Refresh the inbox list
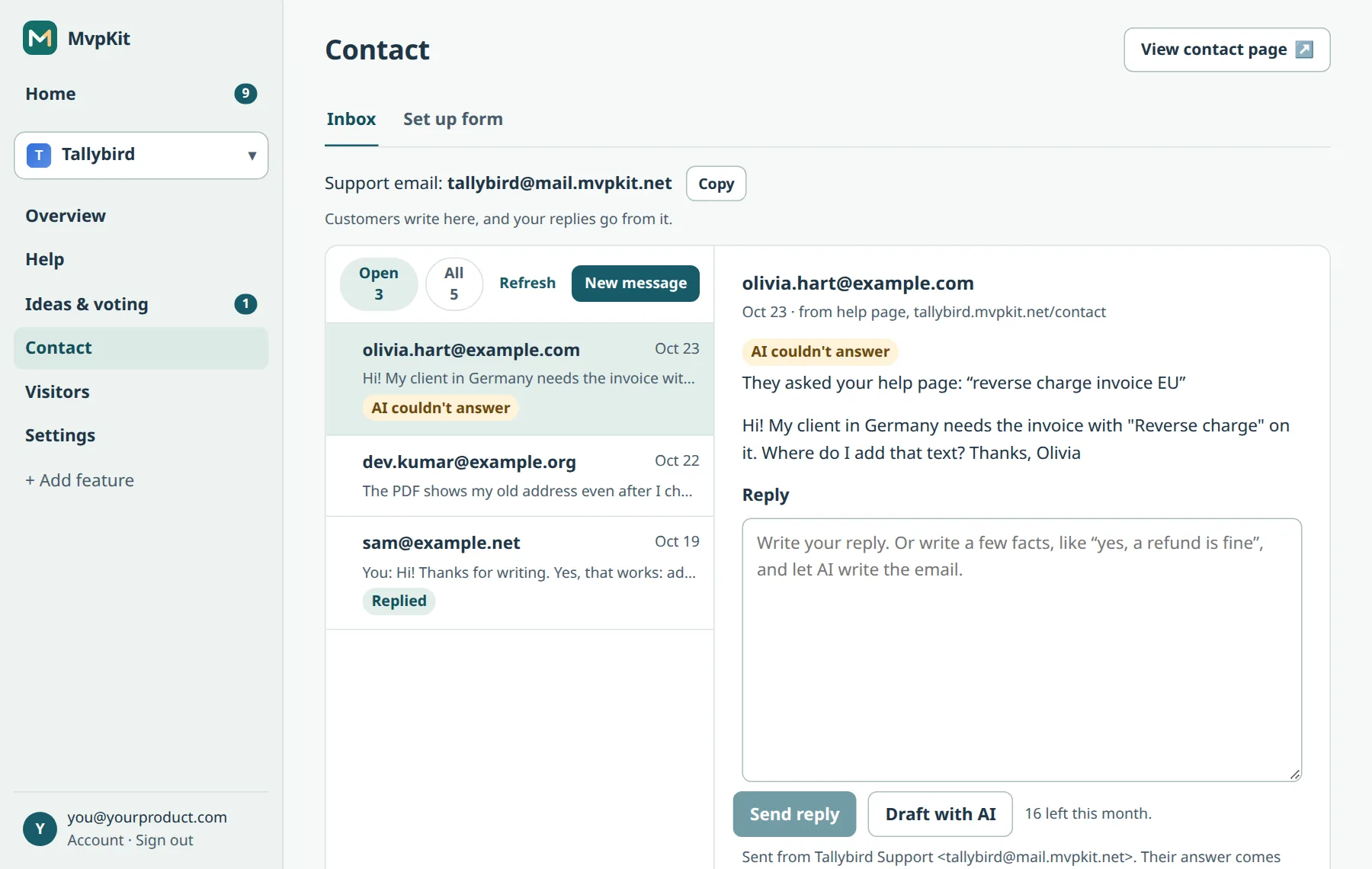The width and height of the screenshot is (1372, 869). [527, 284]
